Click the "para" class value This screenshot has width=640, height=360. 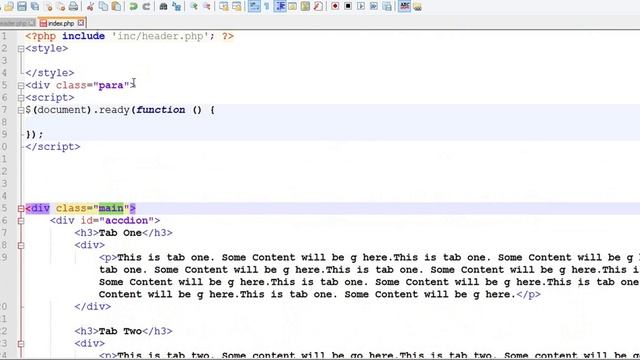point(111,85)
